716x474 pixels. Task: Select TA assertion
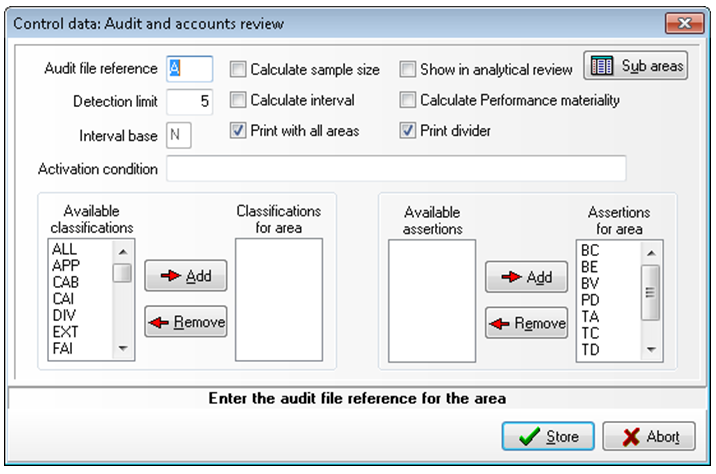point(590,316)
